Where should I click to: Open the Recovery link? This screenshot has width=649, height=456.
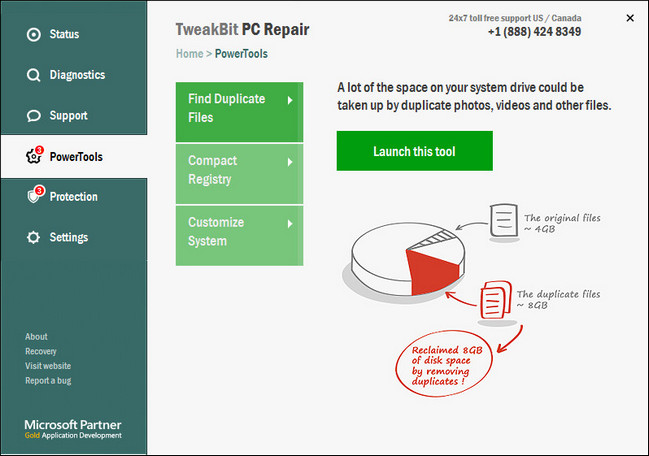tap(41, 352)
